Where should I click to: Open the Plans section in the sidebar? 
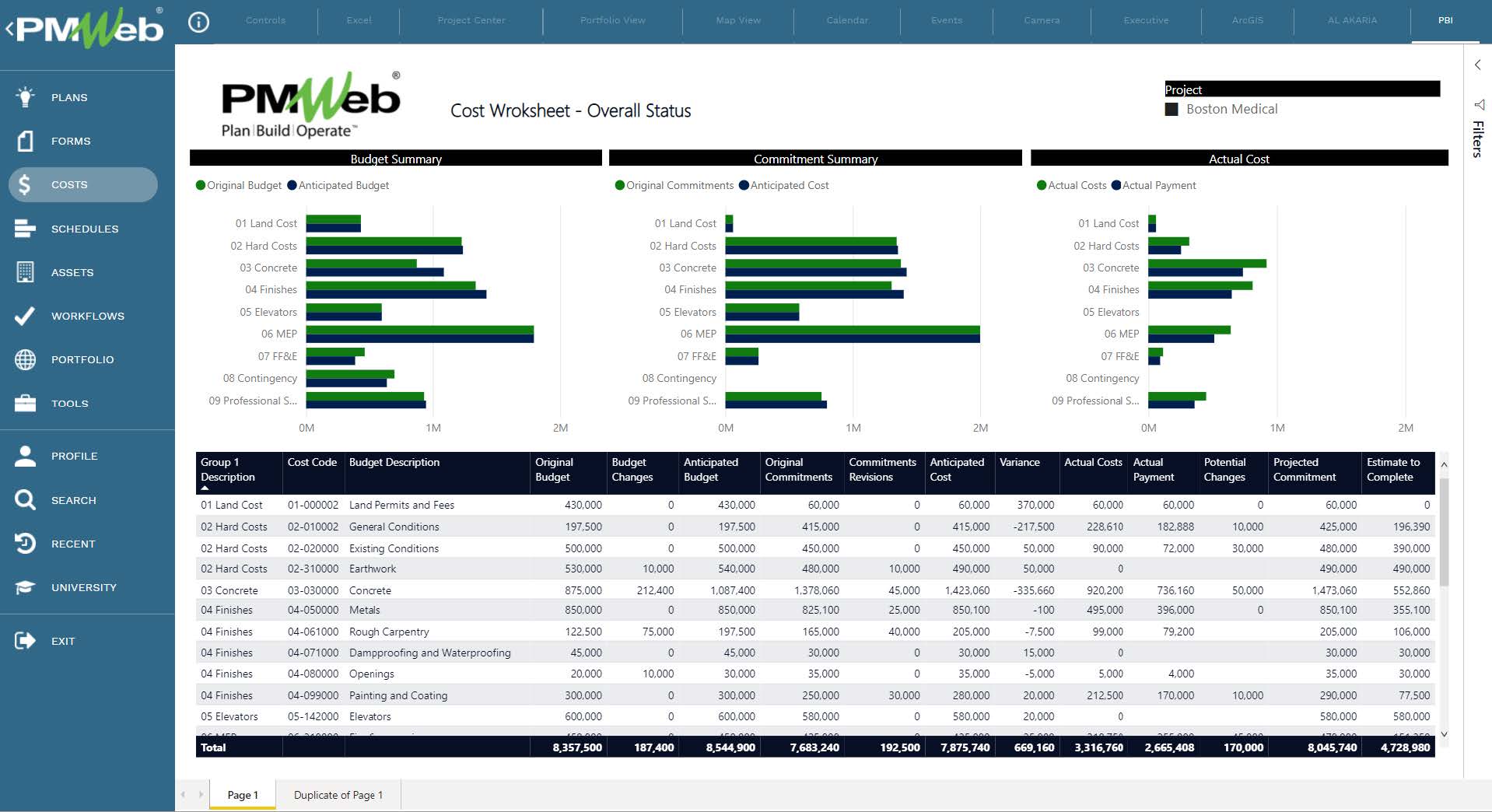pyautogui.click(x=26, y=96)
